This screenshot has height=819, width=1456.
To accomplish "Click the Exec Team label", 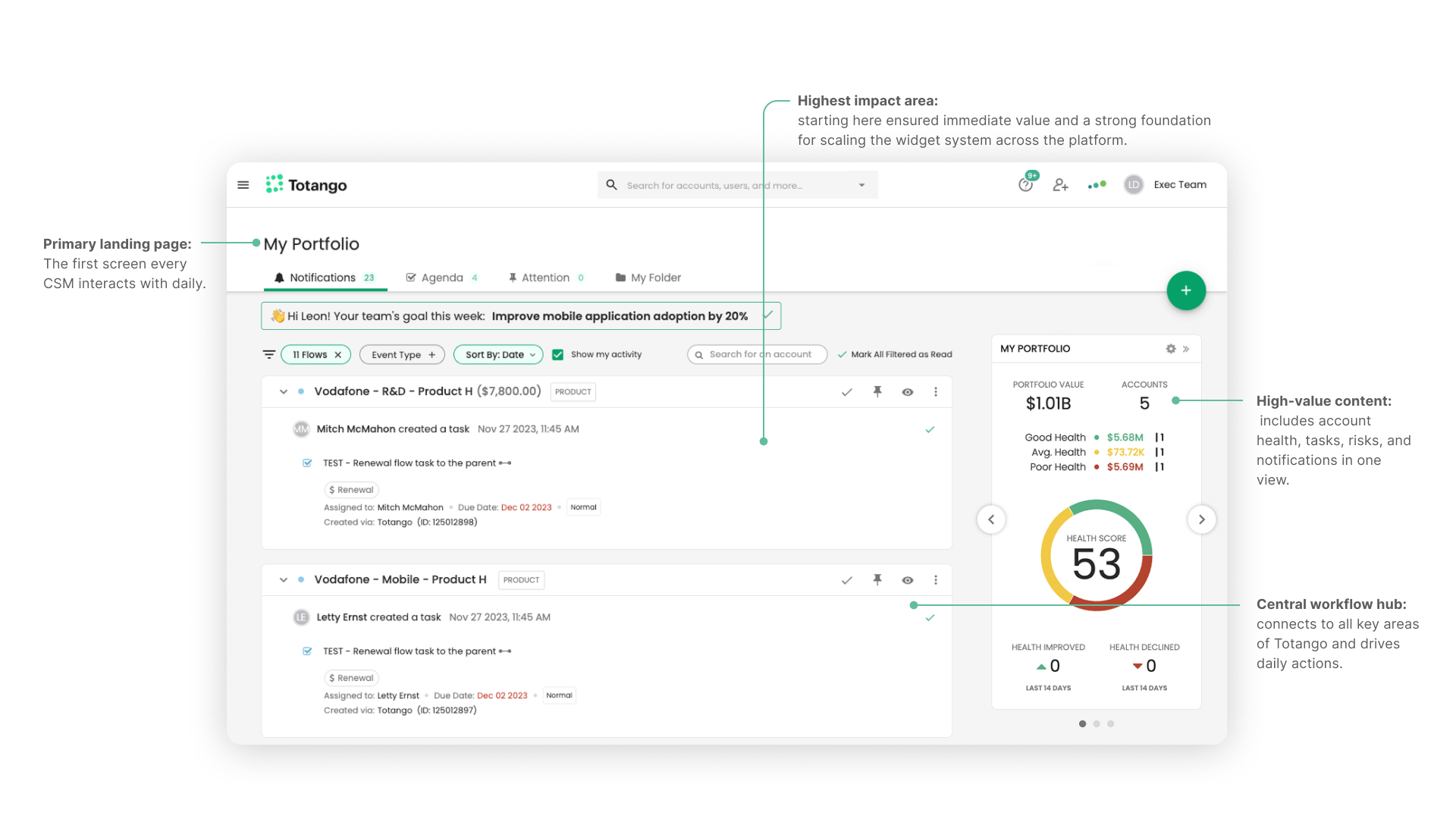I will coord(1180,185).
